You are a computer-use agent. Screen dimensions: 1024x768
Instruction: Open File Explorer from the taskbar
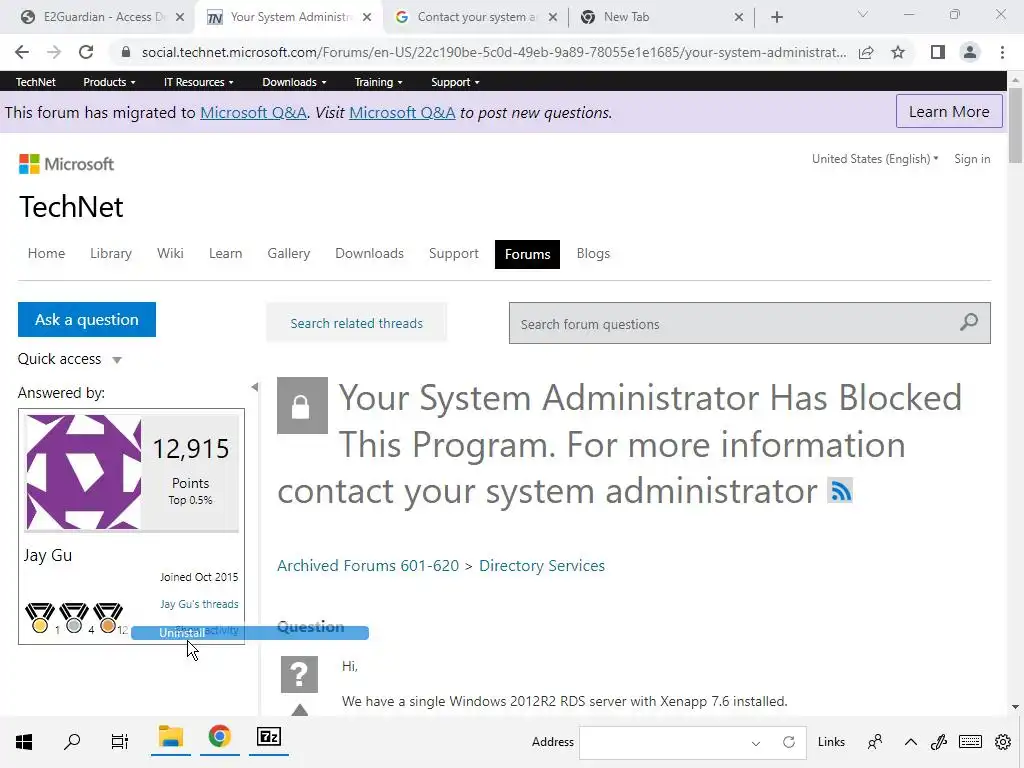click(x=170, y=738)
